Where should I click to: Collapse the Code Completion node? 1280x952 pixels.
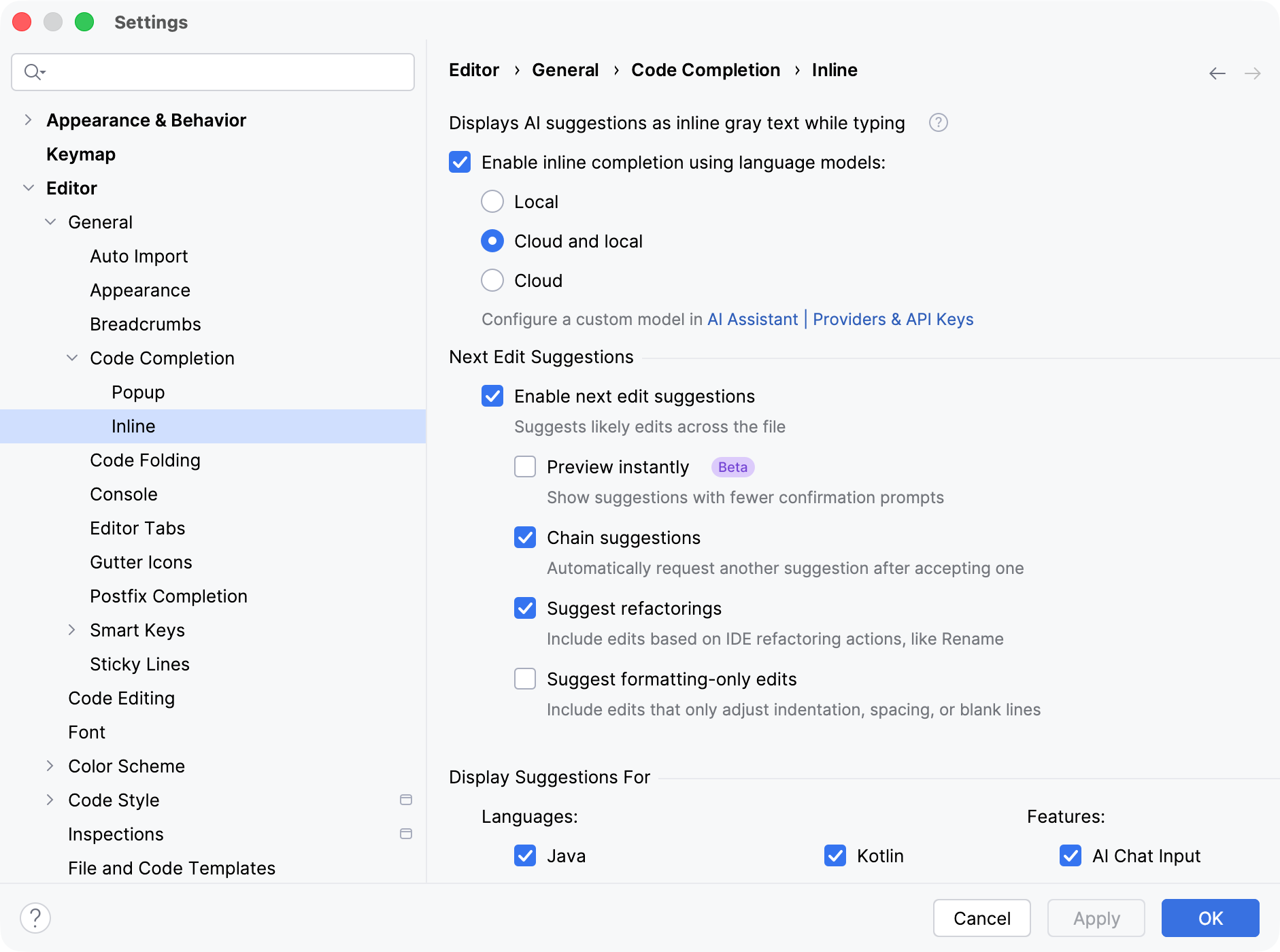click(72, 358)
